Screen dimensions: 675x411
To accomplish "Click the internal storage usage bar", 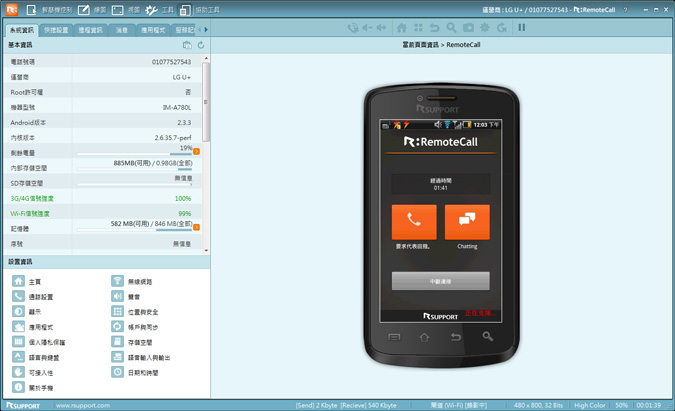I will [135, 169].
